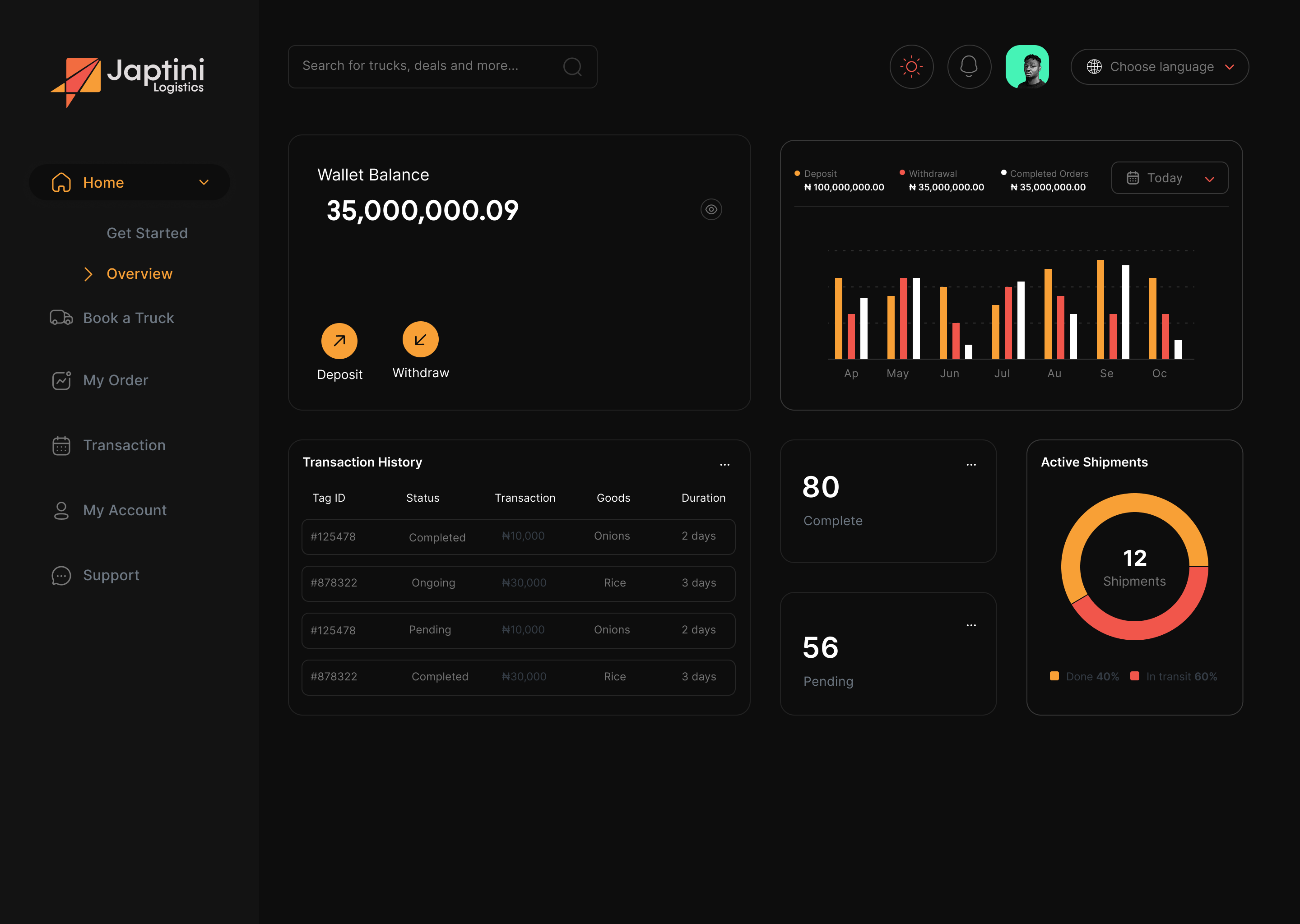Click the search magnifier icon

pyautogui.click(x=572, y=67)
